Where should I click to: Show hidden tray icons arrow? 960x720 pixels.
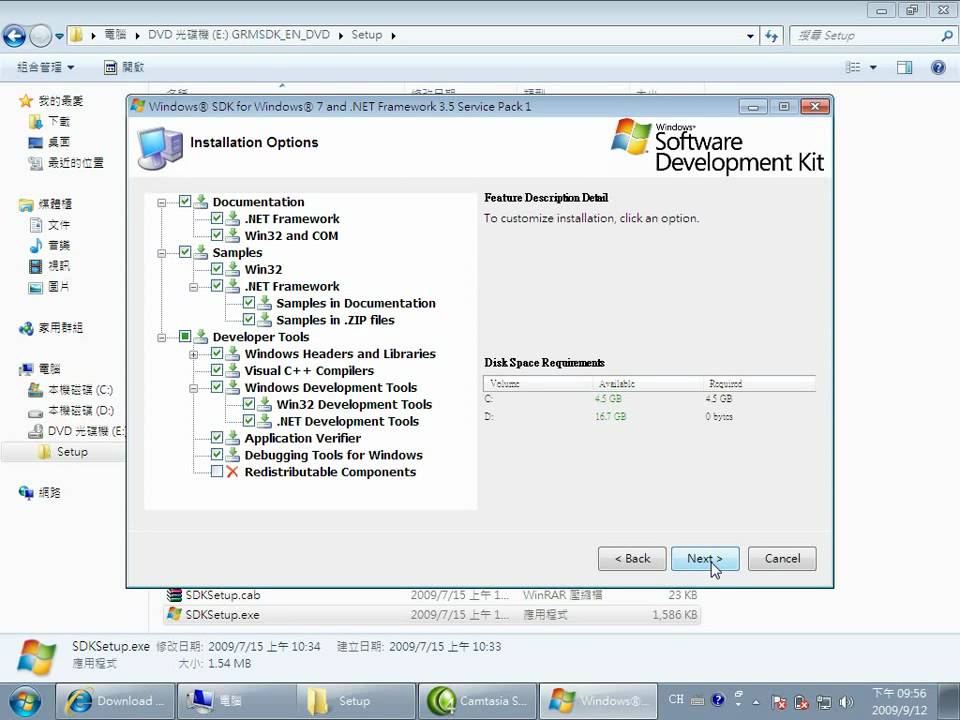[x=756, y=702]
